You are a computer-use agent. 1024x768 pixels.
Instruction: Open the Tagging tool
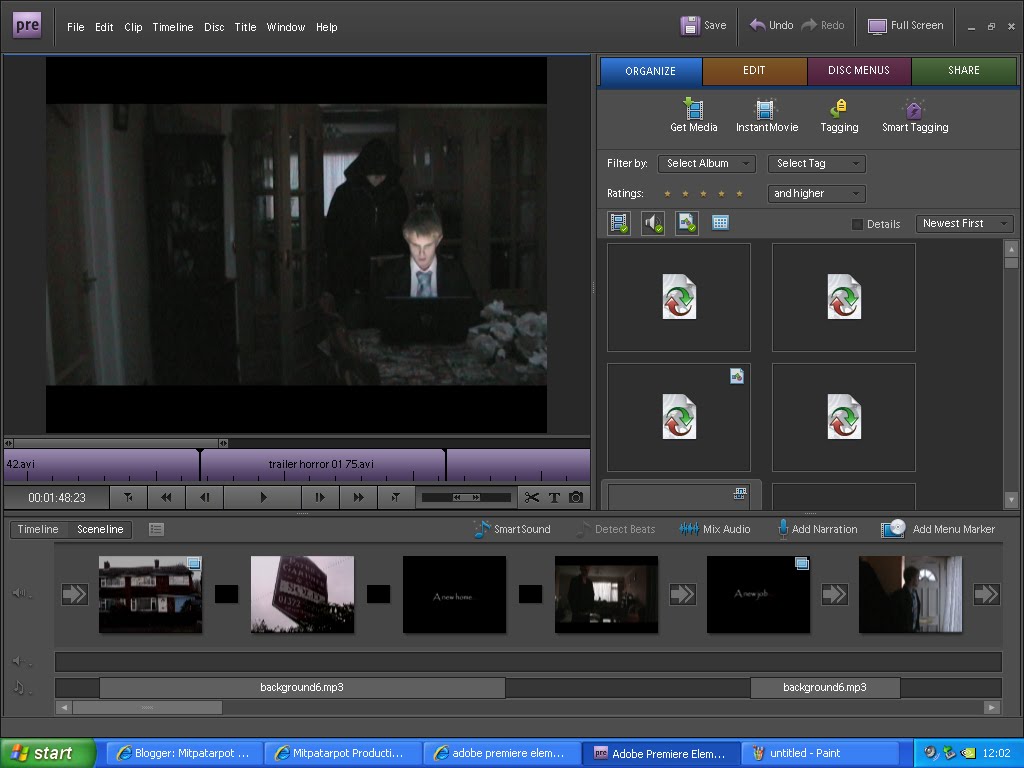839,116
